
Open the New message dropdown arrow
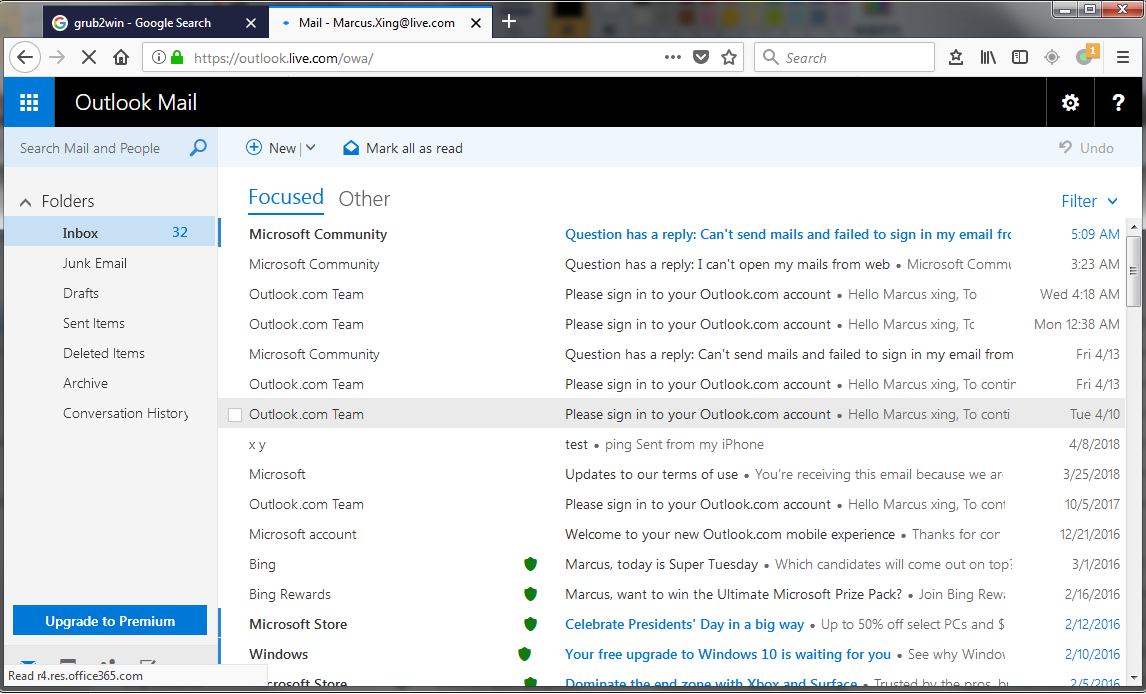[x=311, y=148]
